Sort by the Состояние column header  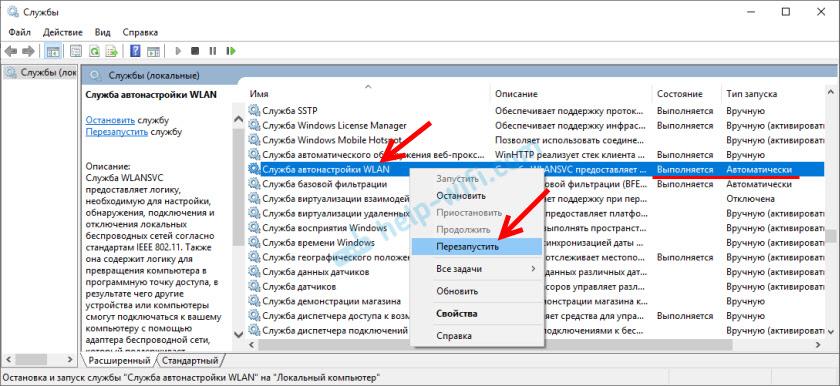coord(686,94)
